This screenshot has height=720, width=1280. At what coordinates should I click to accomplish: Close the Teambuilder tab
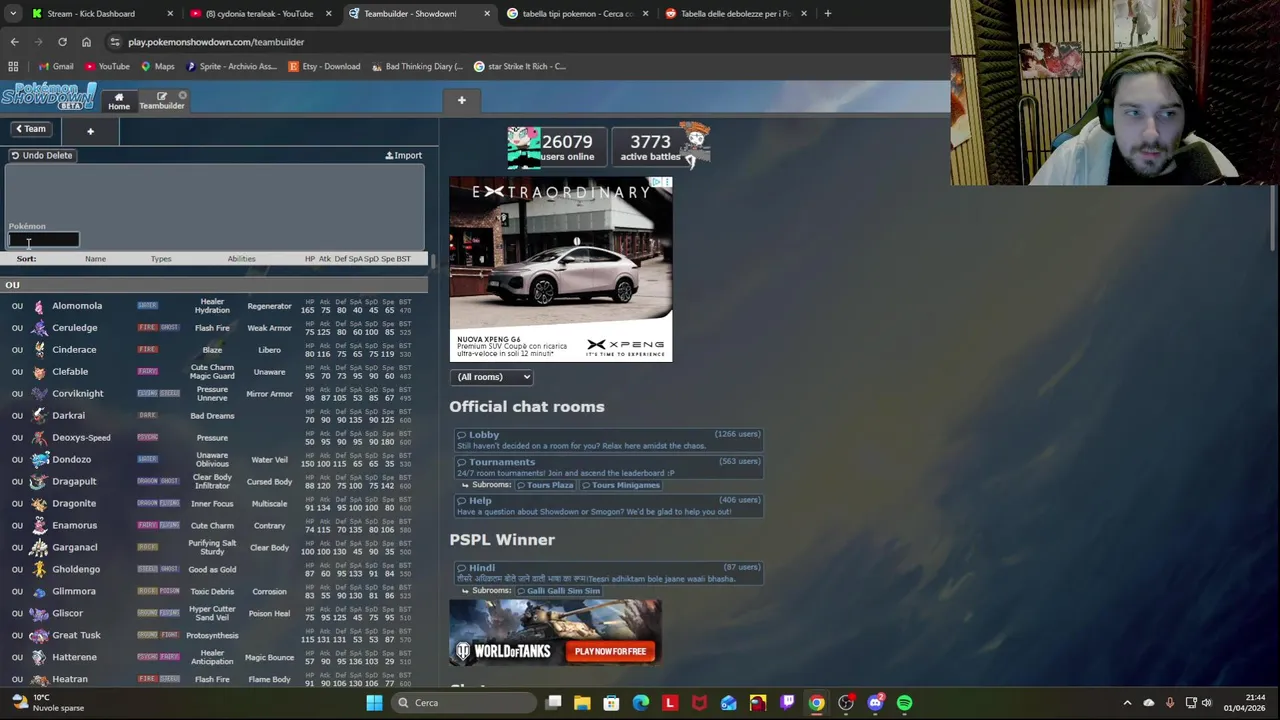tap(183, 97)
